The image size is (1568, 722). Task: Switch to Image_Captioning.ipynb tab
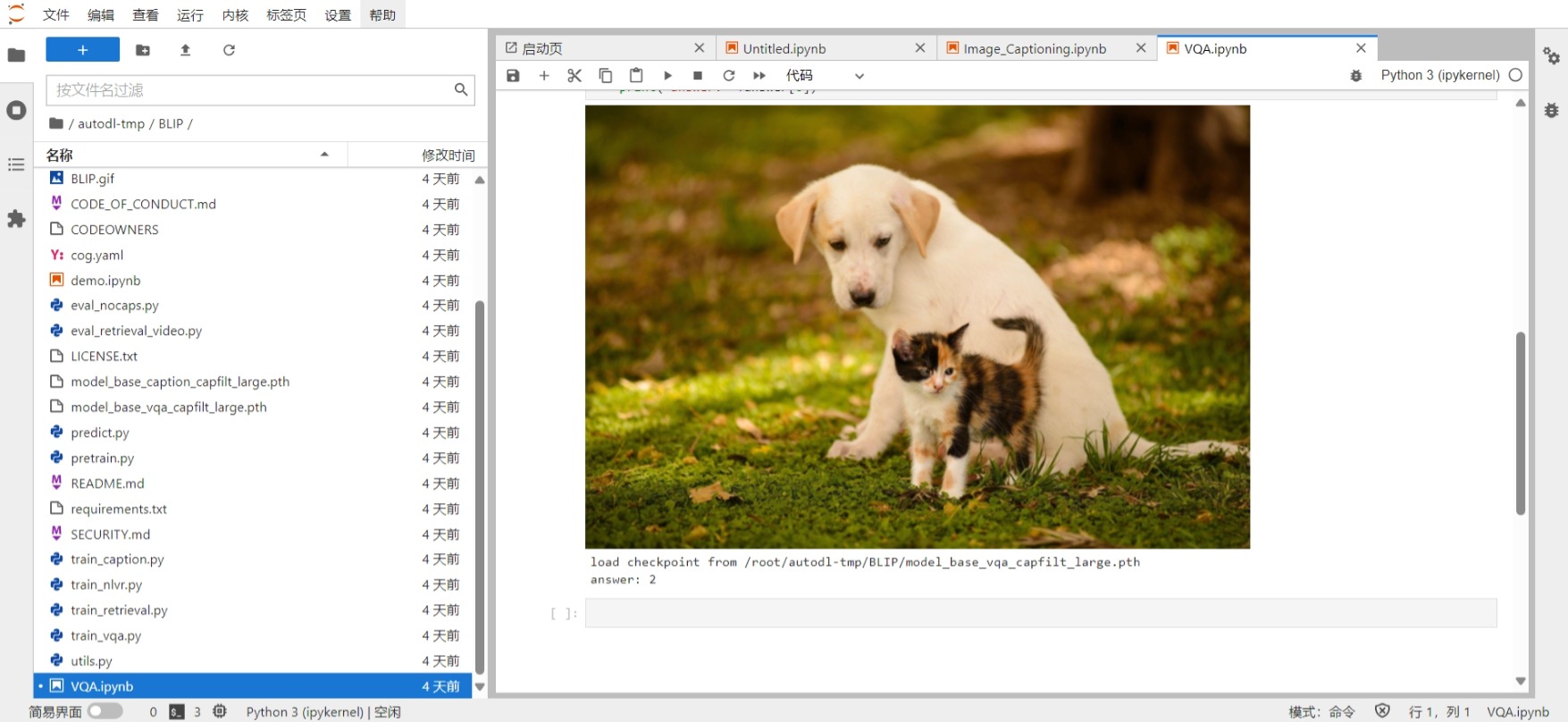pos(1034,48)
